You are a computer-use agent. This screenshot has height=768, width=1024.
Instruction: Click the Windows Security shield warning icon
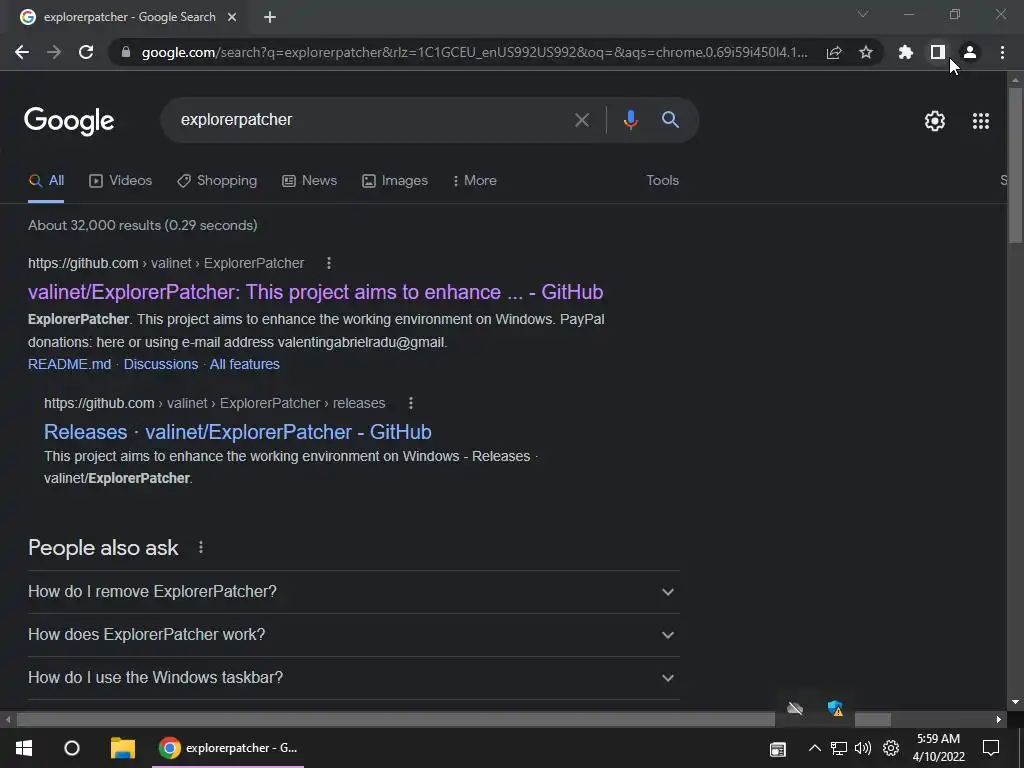[835, 709]
